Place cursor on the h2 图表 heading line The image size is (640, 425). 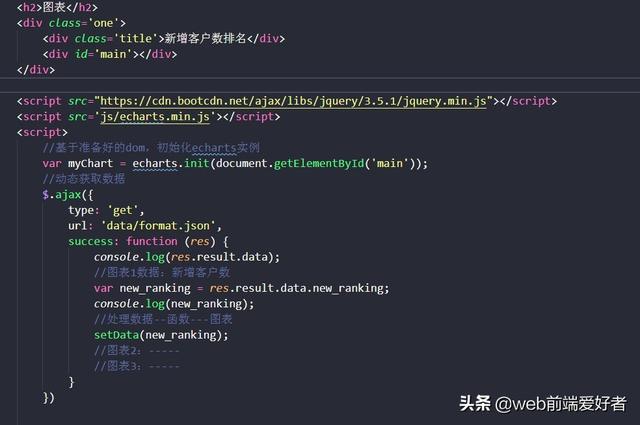click(x=58, y=7)
